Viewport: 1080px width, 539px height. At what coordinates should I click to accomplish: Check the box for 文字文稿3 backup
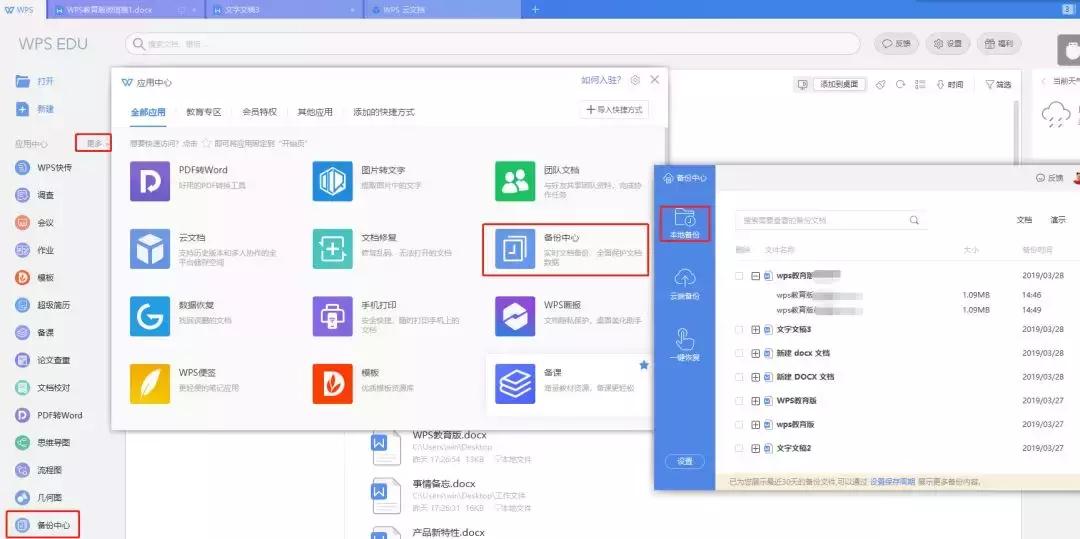point(739,330)
